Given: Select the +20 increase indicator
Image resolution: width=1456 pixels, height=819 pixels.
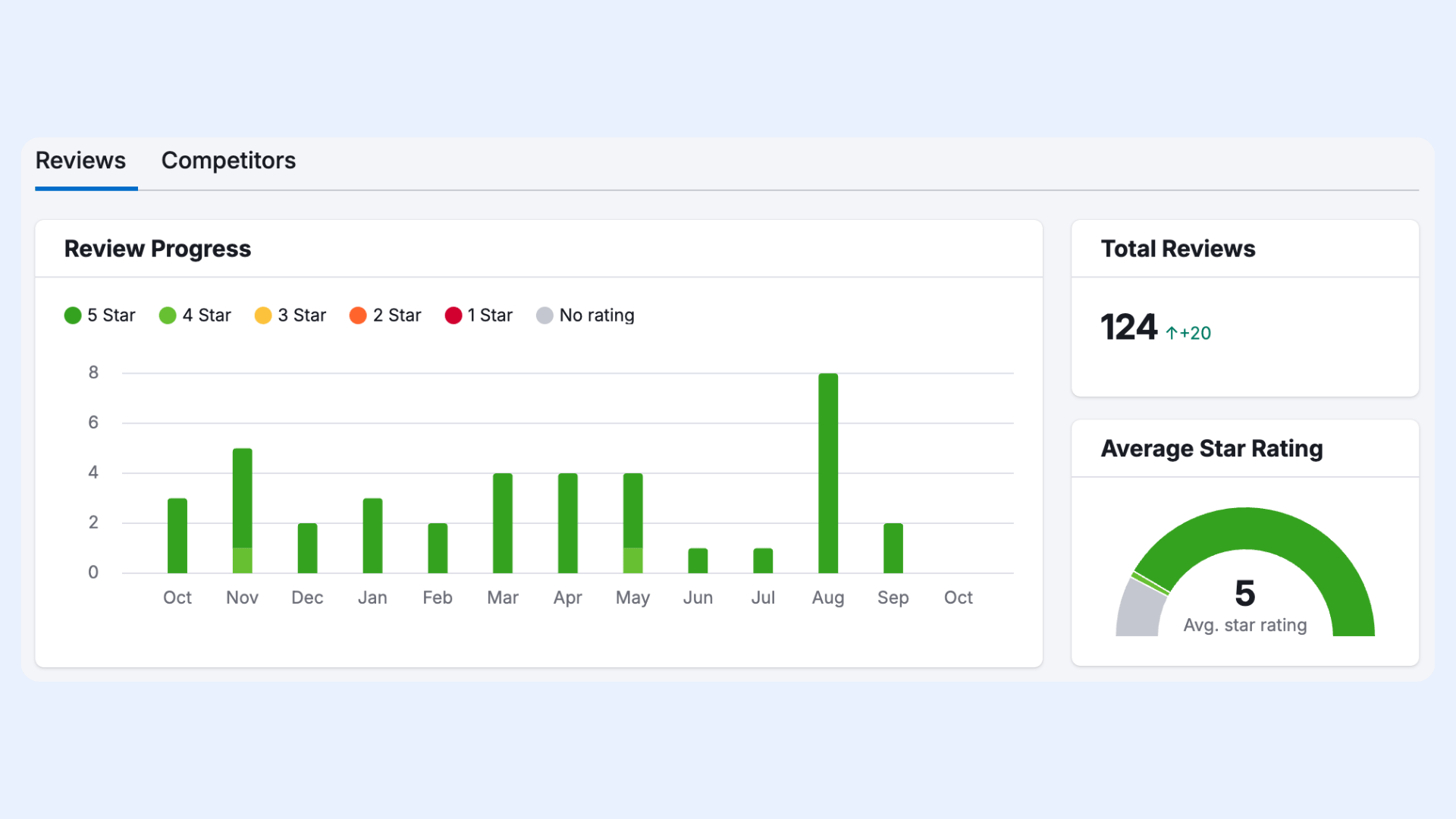Looking at the screenshot, I should point(1191,334).
